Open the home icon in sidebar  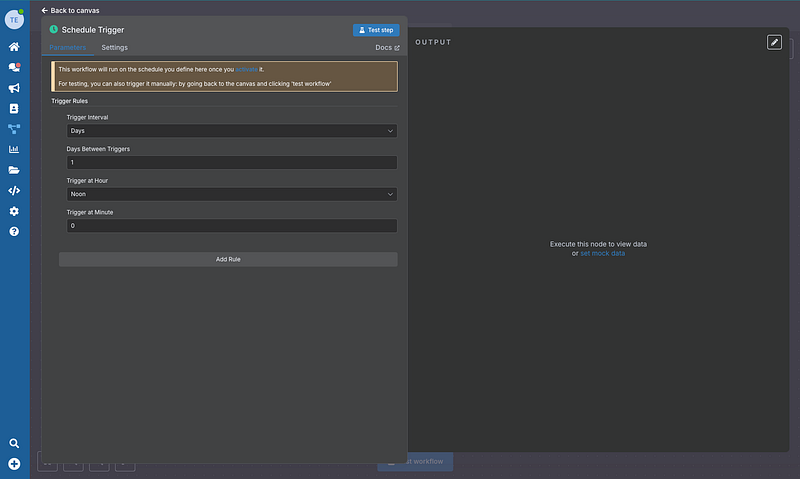click(14, 47)
